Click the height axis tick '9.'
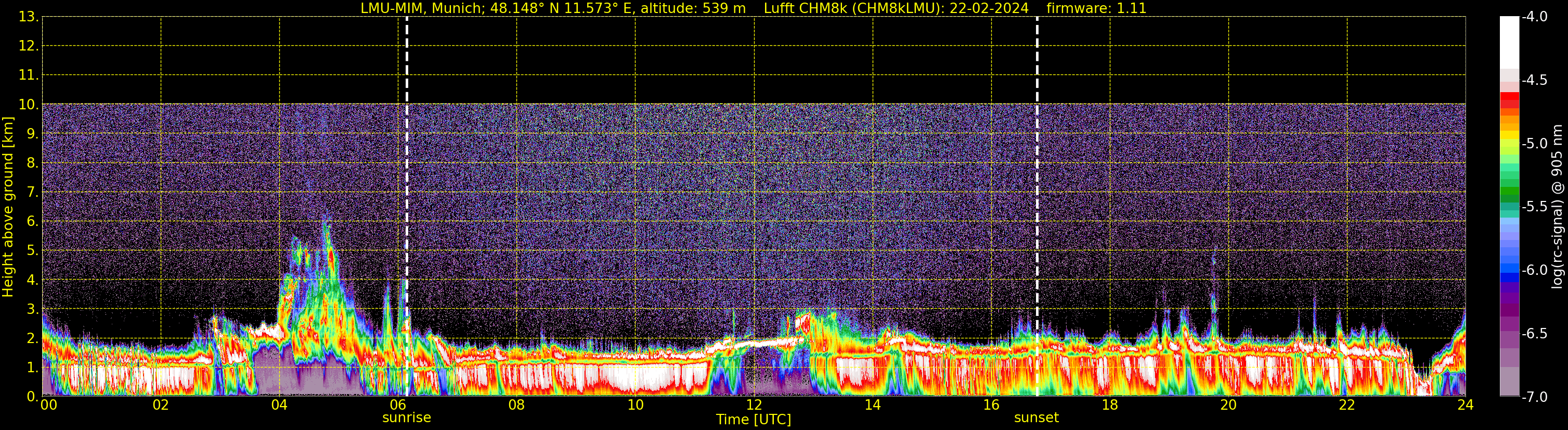1568x430 pixels. 32,134
